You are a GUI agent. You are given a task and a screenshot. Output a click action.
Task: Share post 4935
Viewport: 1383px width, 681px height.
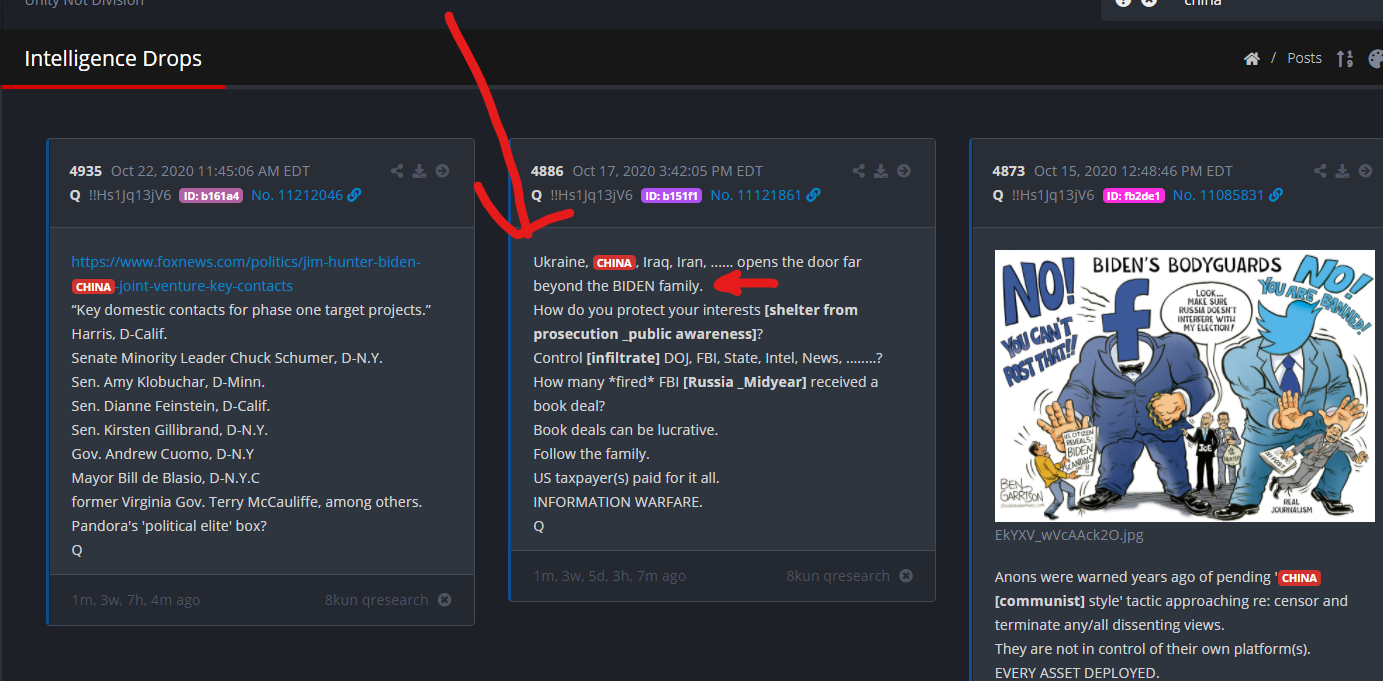point(397,171)
